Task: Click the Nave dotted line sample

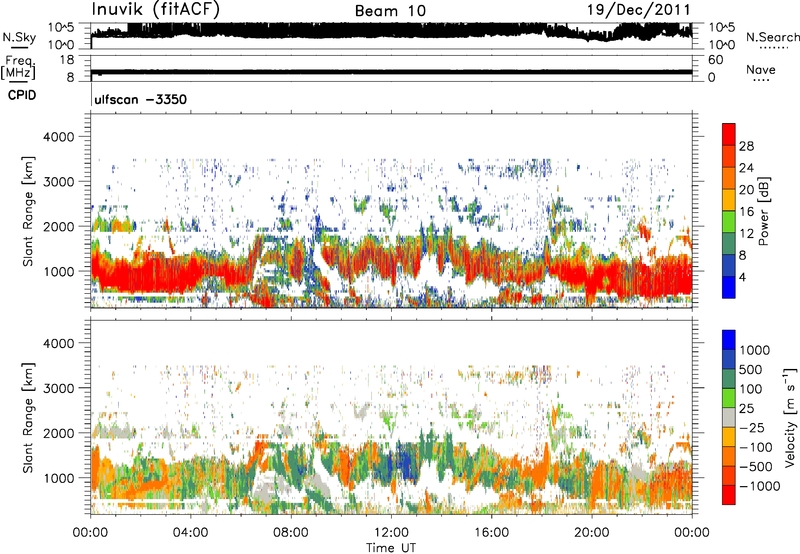Action: pyautogui.click(x=761, y=80)
